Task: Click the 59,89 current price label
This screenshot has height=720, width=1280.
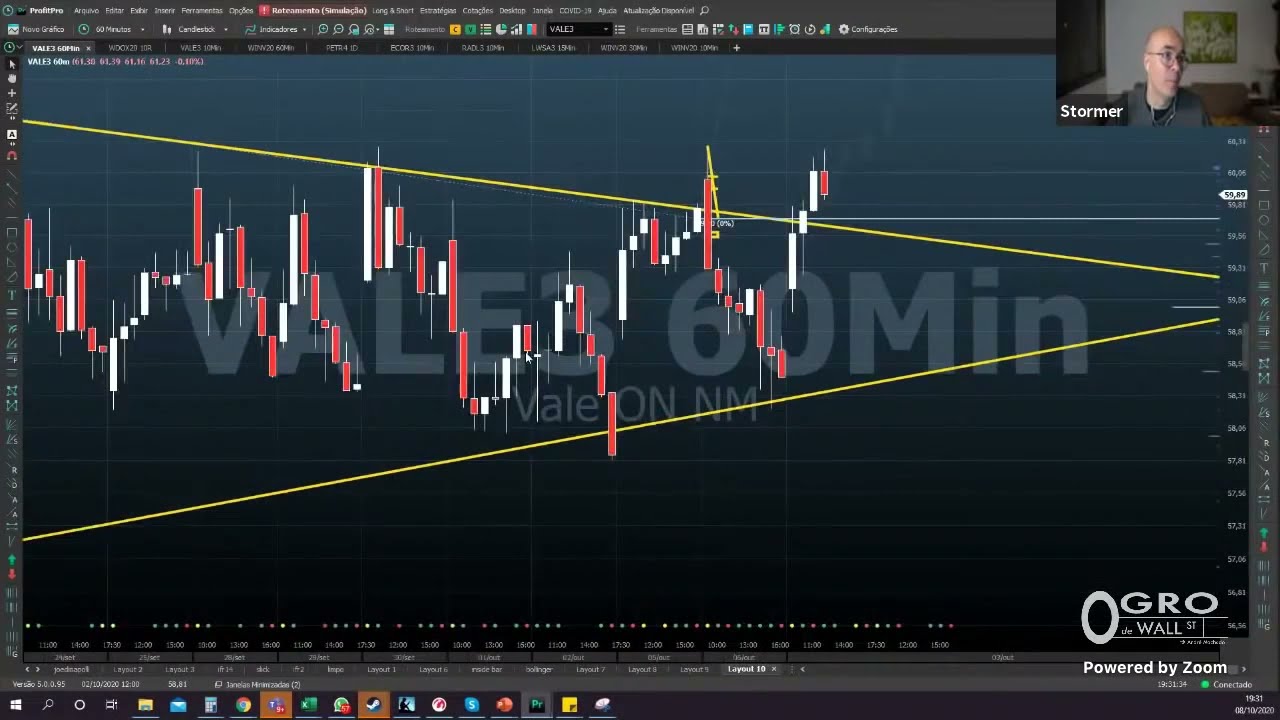Action: coord(1235,195)
